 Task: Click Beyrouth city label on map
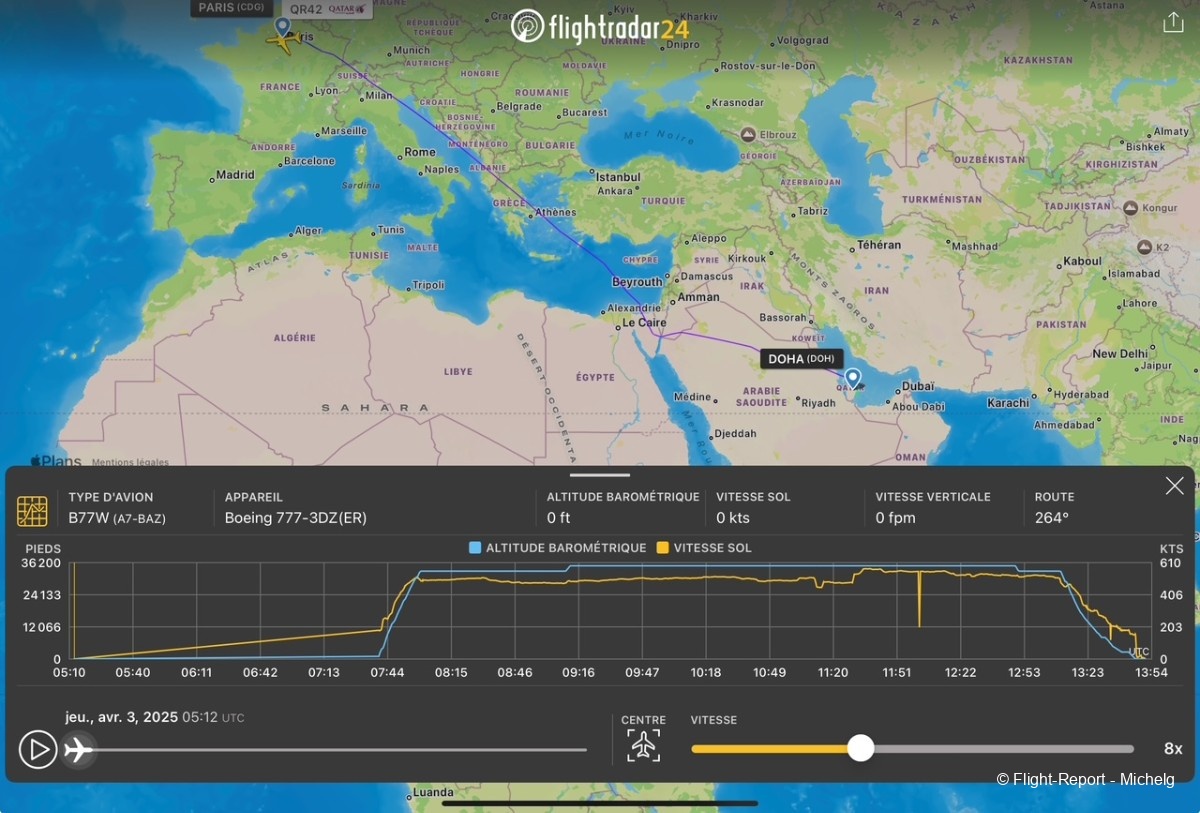pos(637,282)
